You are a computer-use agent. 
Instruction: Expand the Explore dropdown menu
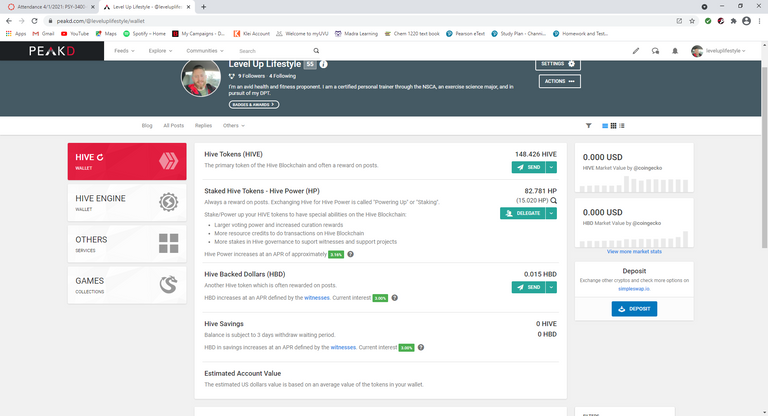[161, 51]
